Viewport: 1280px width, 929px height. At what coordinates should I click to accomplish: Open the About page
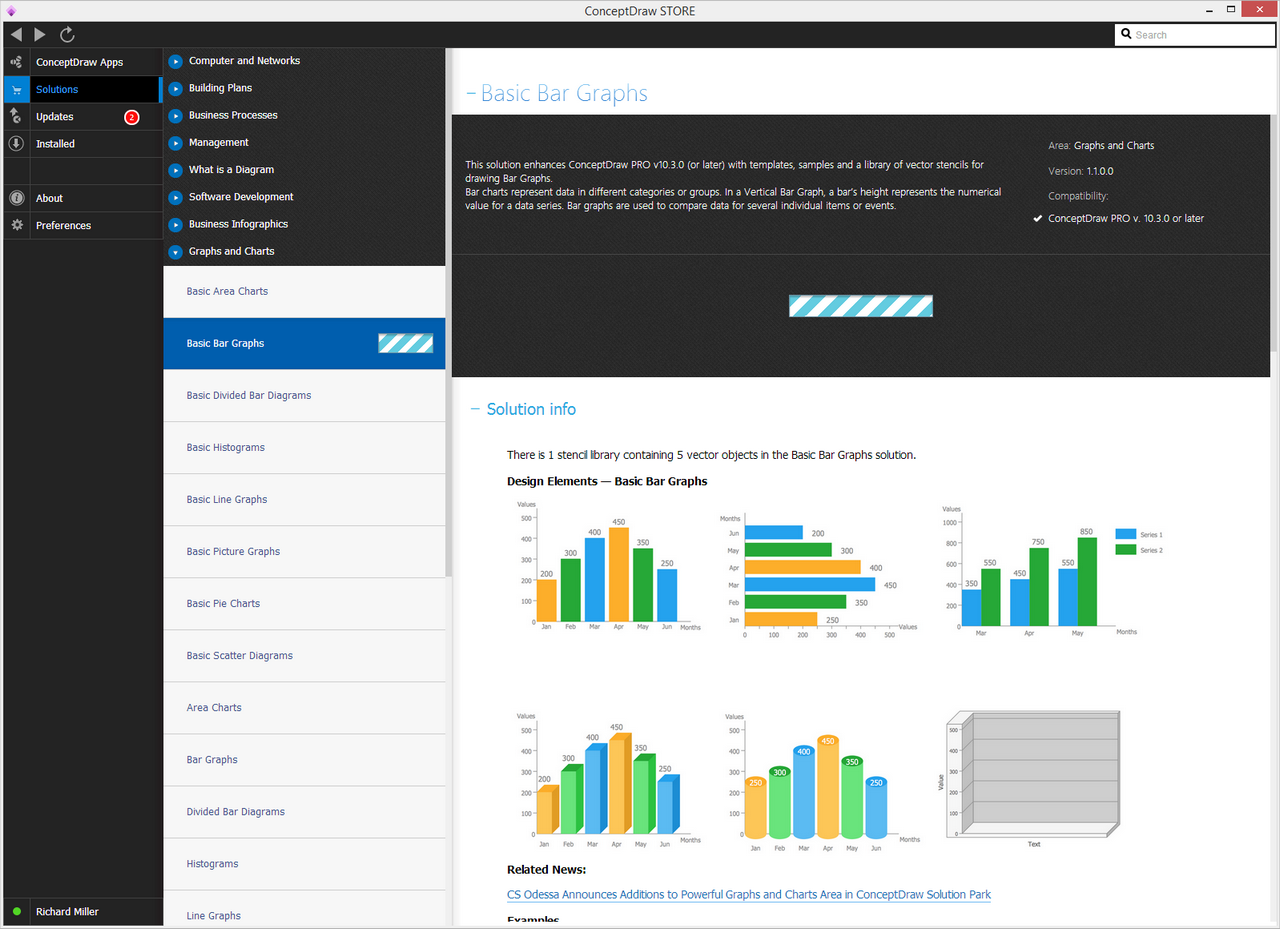(82, 198)
